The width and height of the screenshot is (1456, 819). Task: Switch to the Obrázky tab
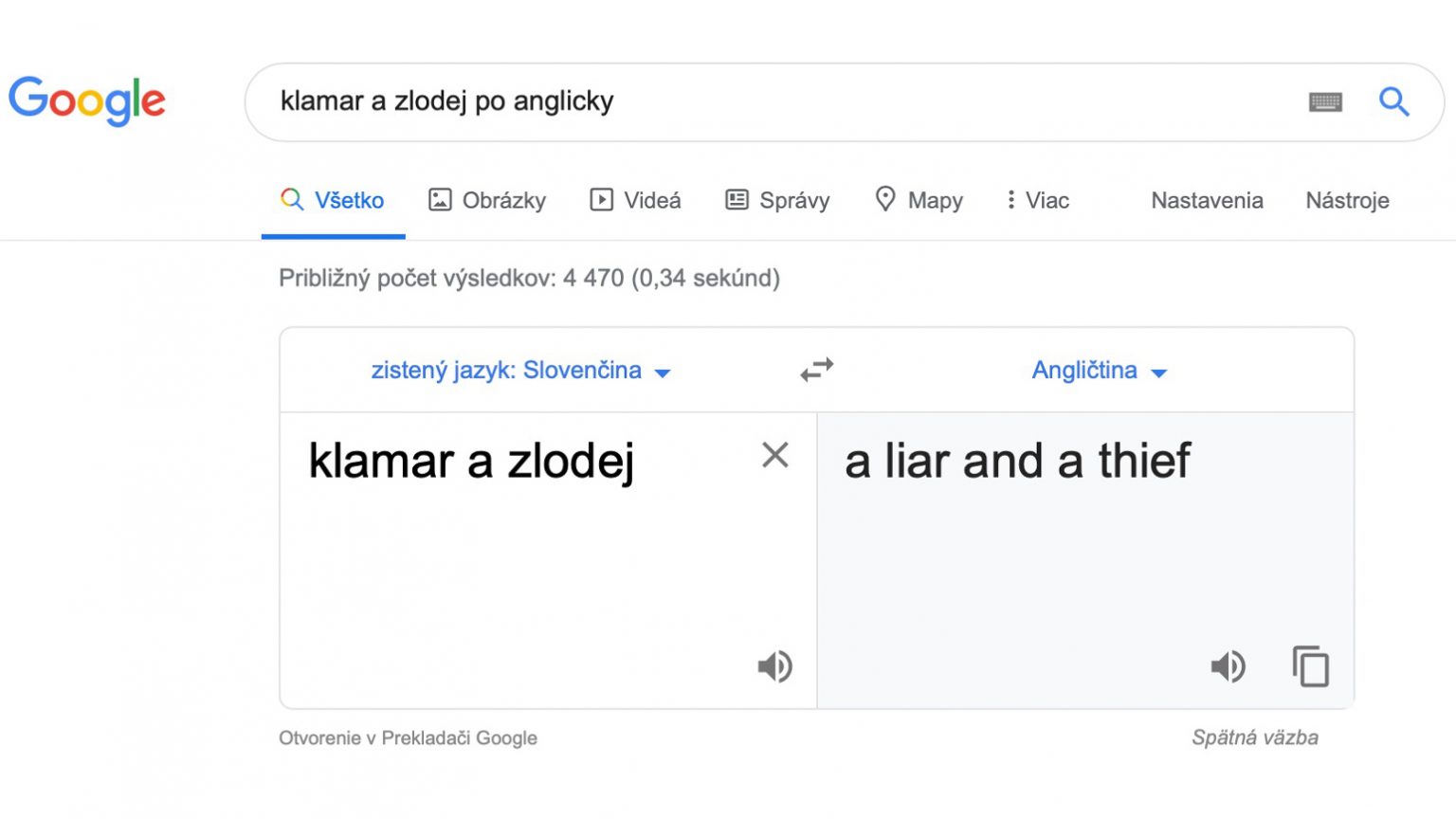[x=487, y=200]
